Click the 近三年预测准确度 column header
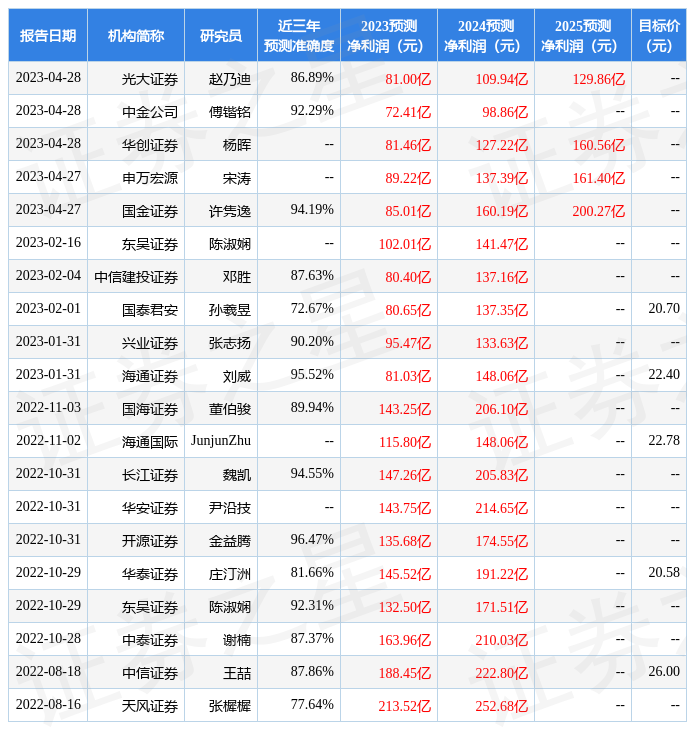The height and width of the screenshot is (730, 687). [x=299, y=35]
